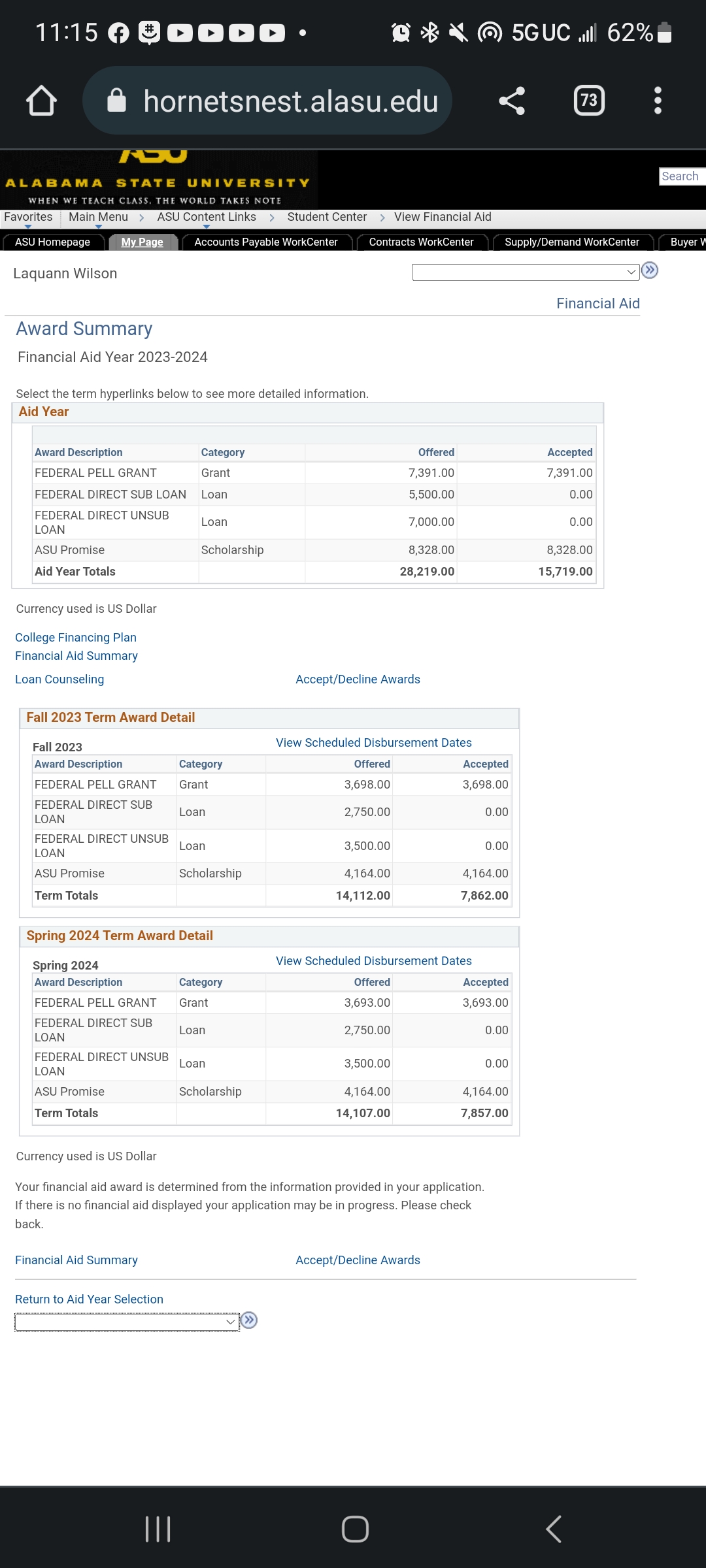Open the Supply/Demand WorkCenter tab
Image resolution: width=706 pixels, height=1568 pixels.
[x=572, y=242]
